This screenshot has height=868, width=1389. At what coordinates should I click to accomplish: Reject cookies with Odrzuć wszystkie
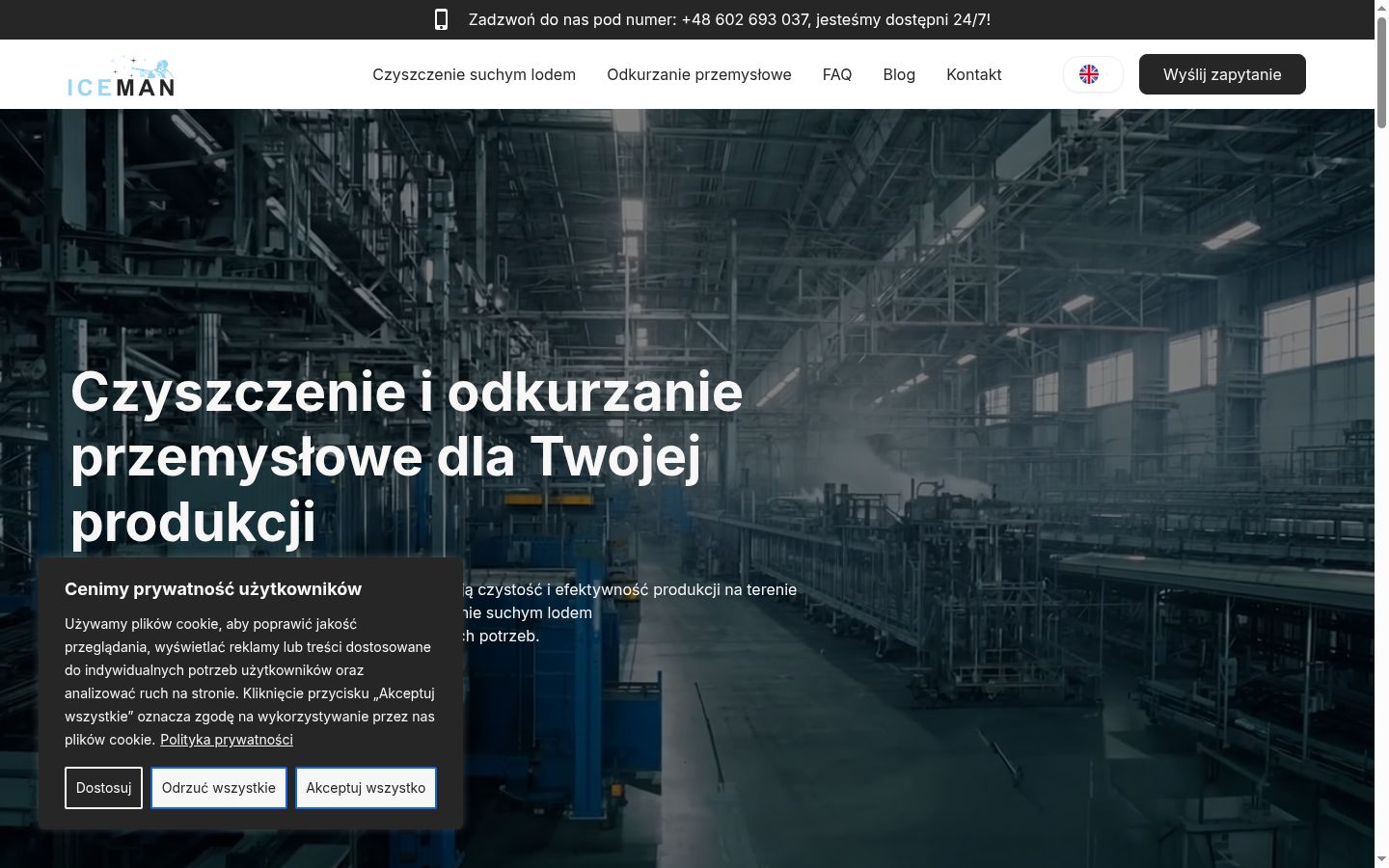click(x=219, y=788)
